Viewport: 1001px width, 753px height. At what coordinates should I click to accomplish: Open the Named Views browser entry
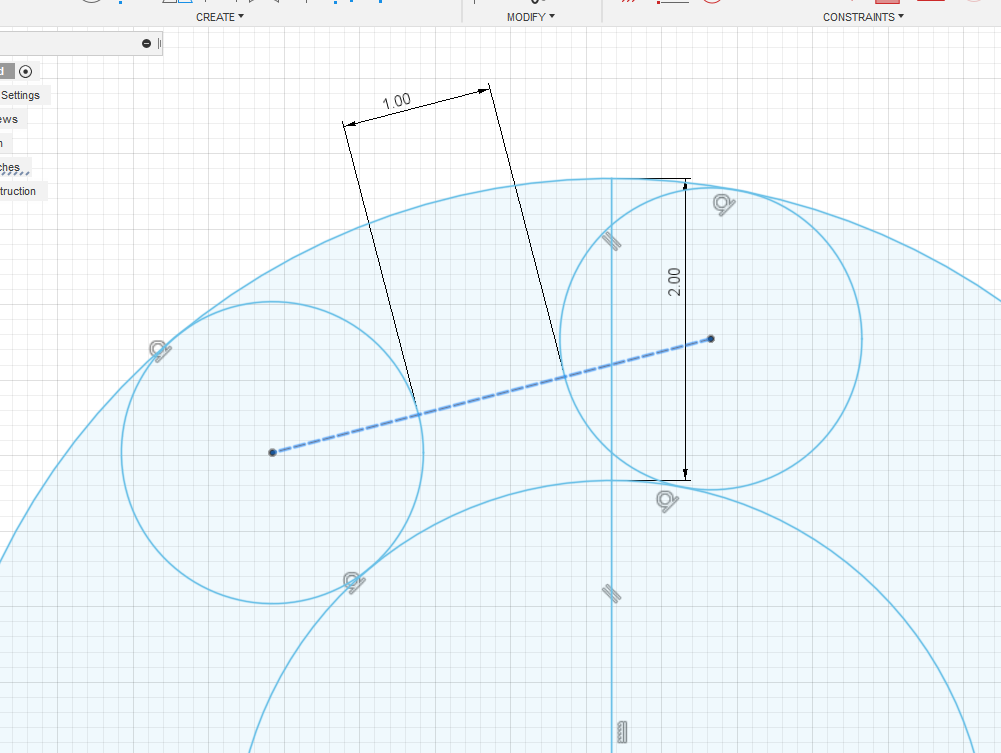point(10,119)
